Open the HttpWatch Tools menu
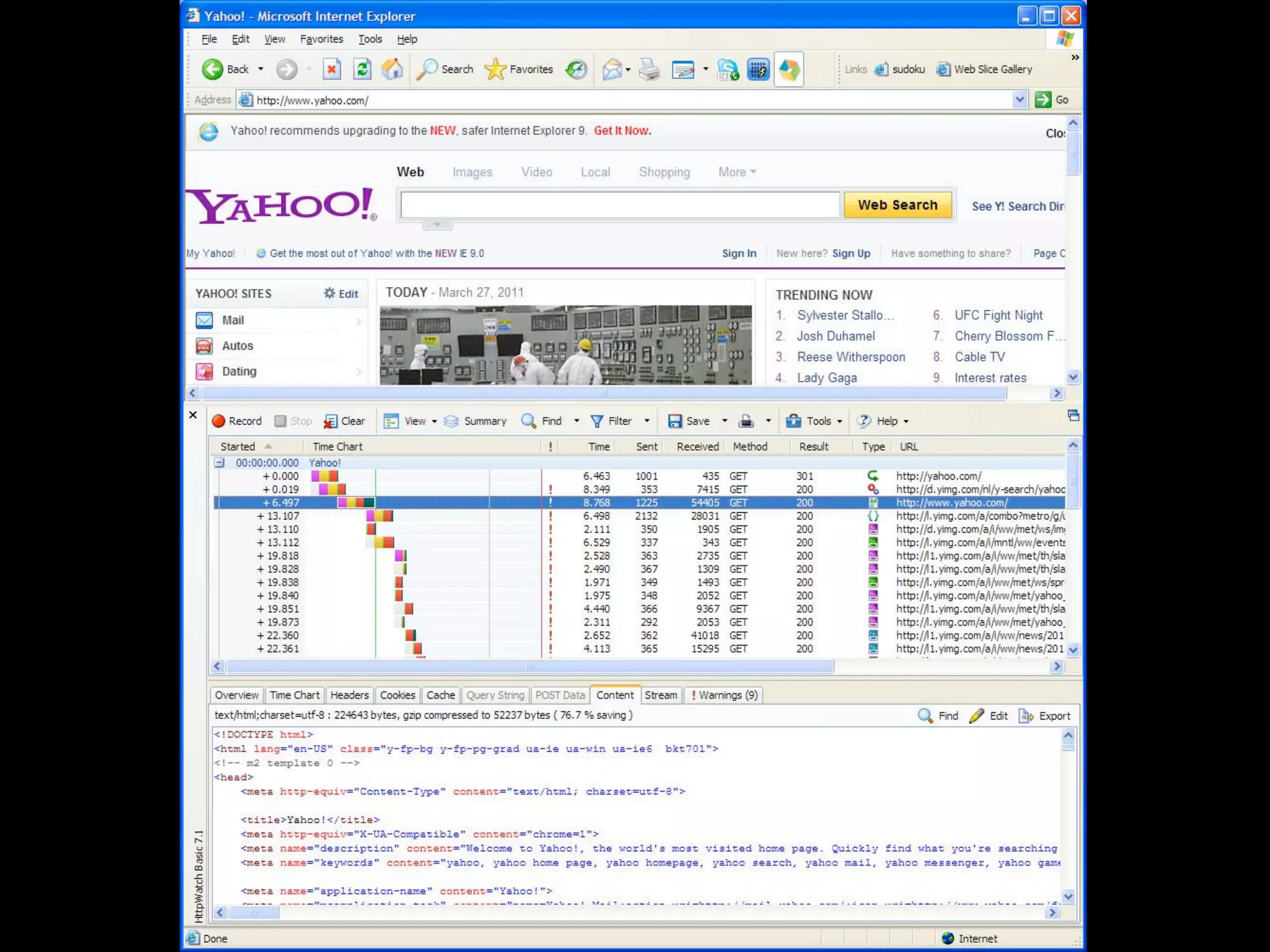 point(814,421)
